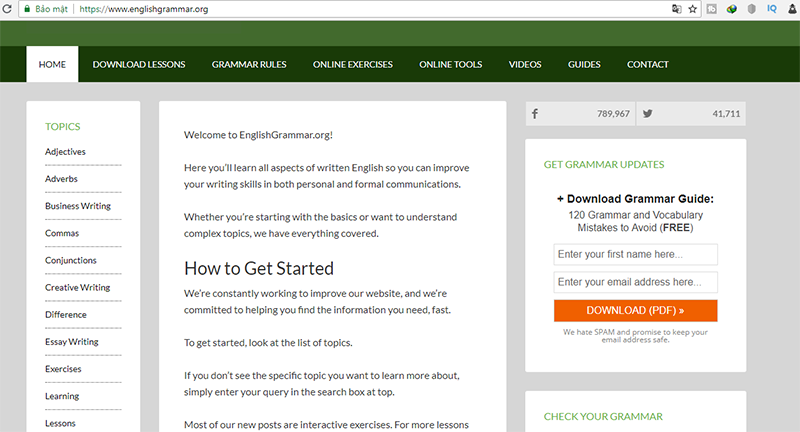Go to the GUIDES page
Viewport: 800px width, 432px height.
(584, 64)
